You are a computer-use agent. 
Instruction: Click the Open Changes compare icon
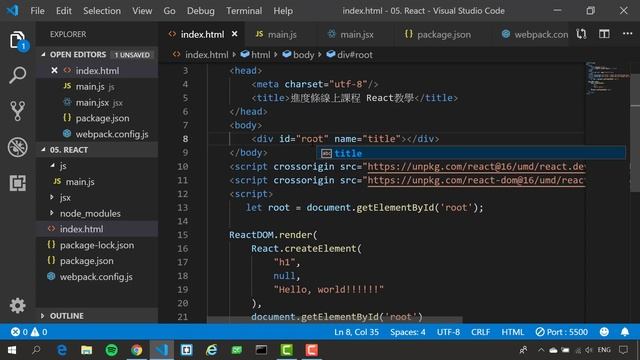click(581, 34)
